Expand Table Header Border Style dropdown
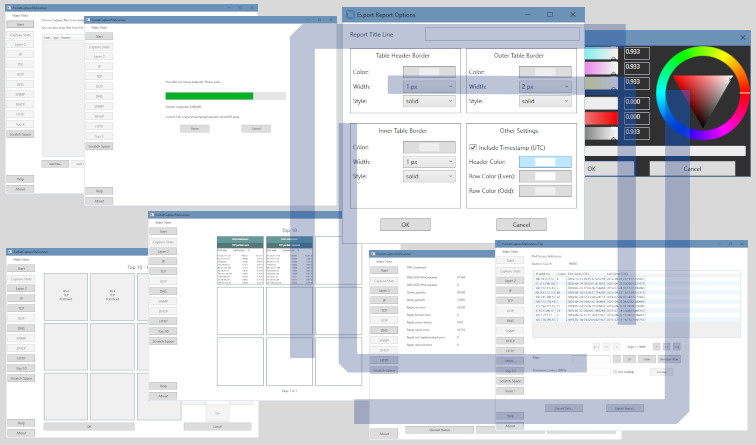The image size is (756, 445). pos(429,101)
